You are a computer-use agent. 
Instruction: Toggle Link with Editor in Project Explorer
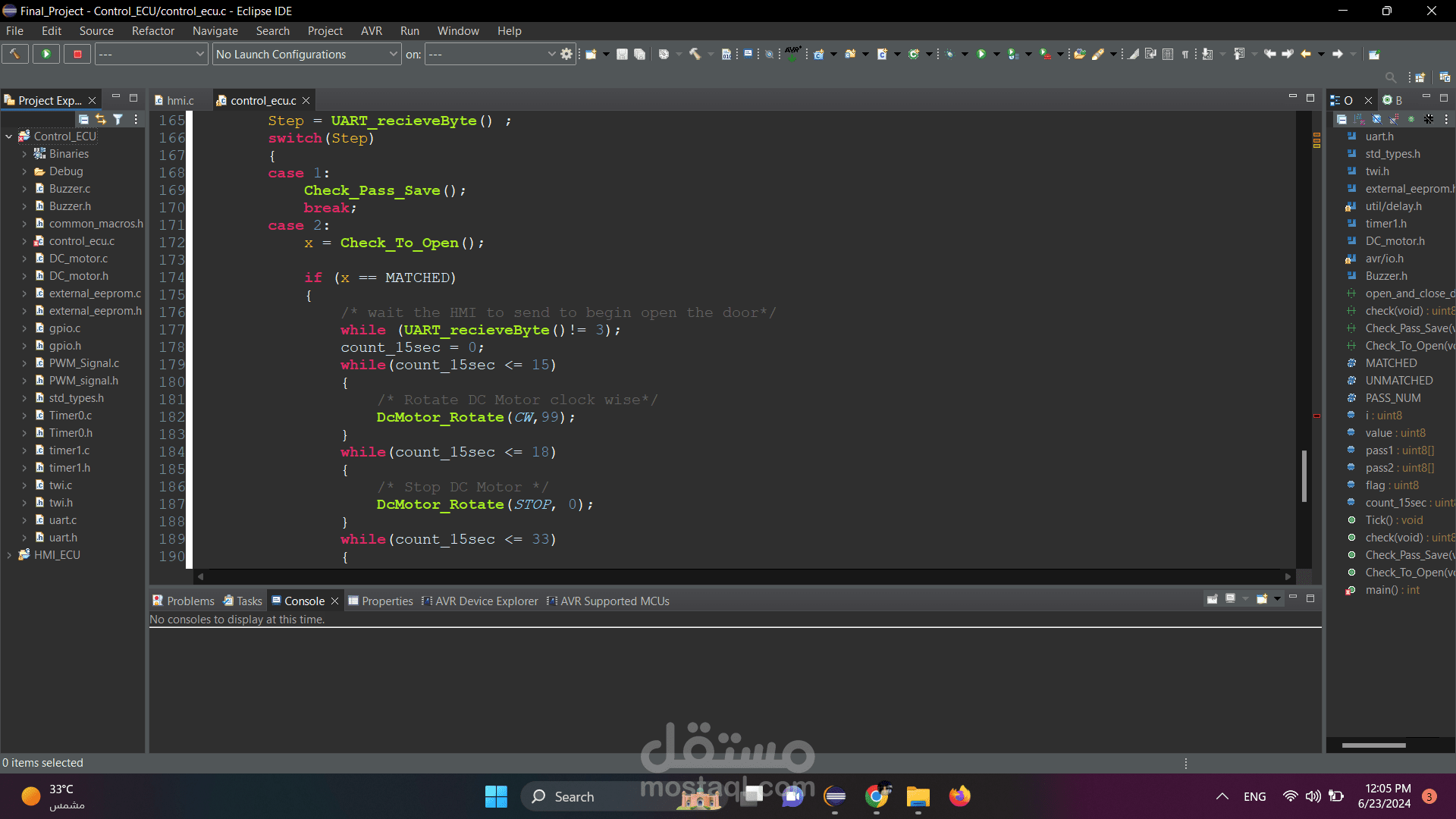tap(101, 119)
